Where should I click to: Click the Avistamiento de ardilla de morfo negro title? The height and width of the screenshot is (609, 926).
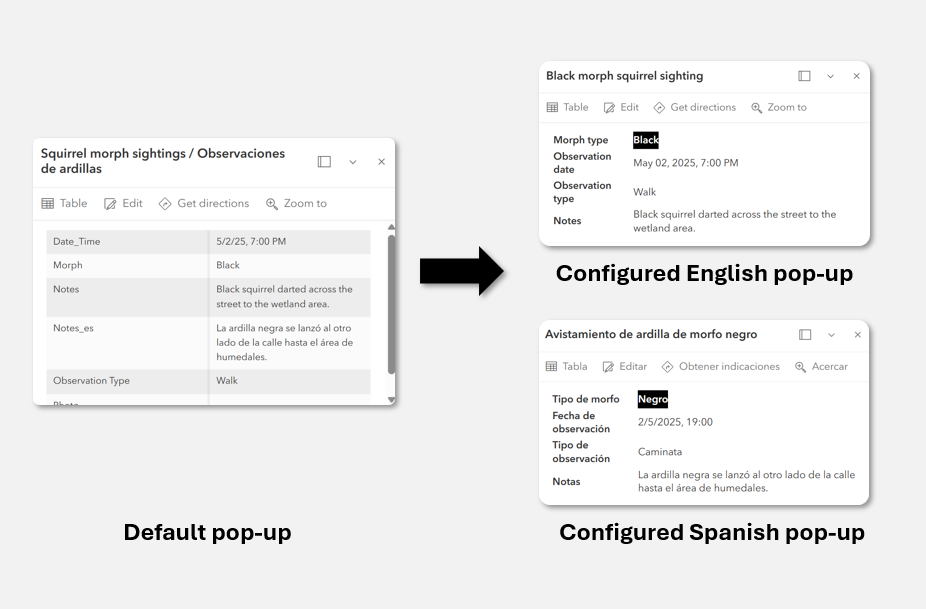coord(651,334)
